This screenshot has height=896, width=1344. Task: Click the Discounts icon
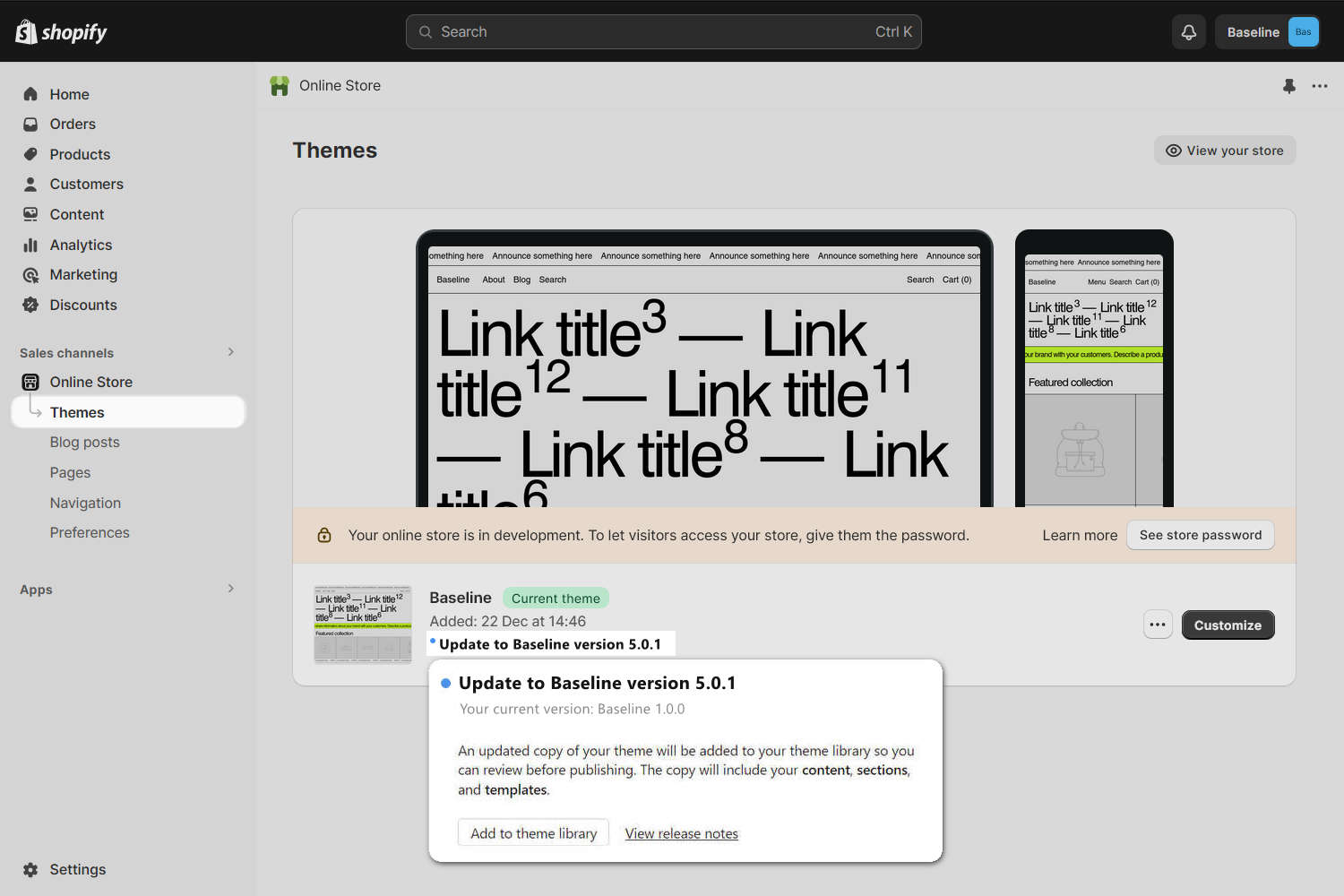point(30,305)
